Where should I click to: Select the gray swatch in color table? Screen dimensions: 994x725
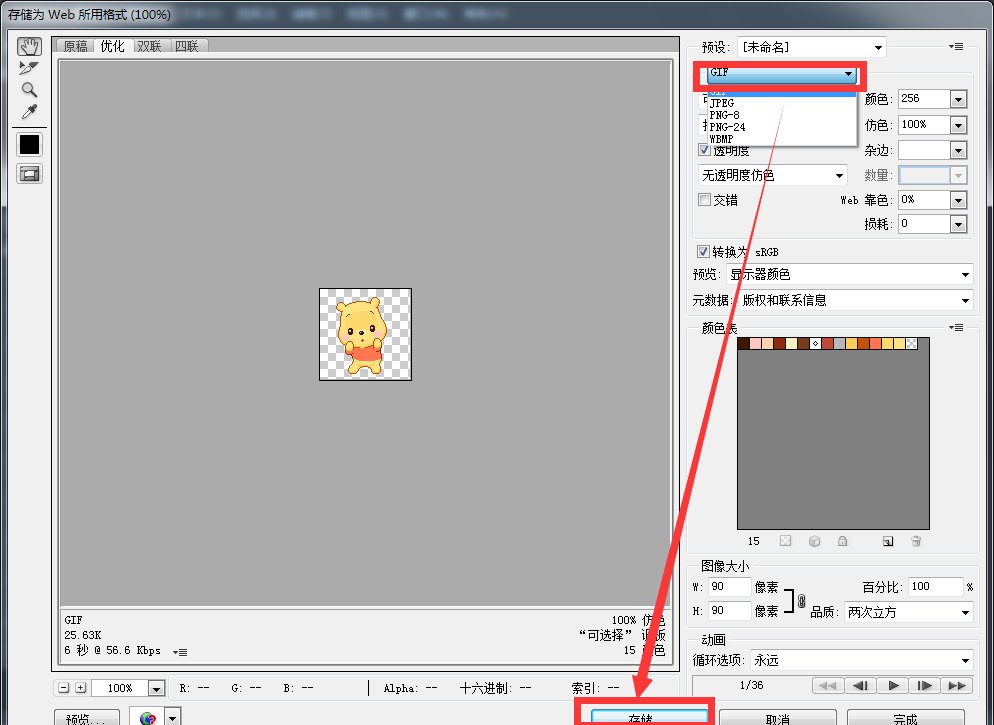839,344
